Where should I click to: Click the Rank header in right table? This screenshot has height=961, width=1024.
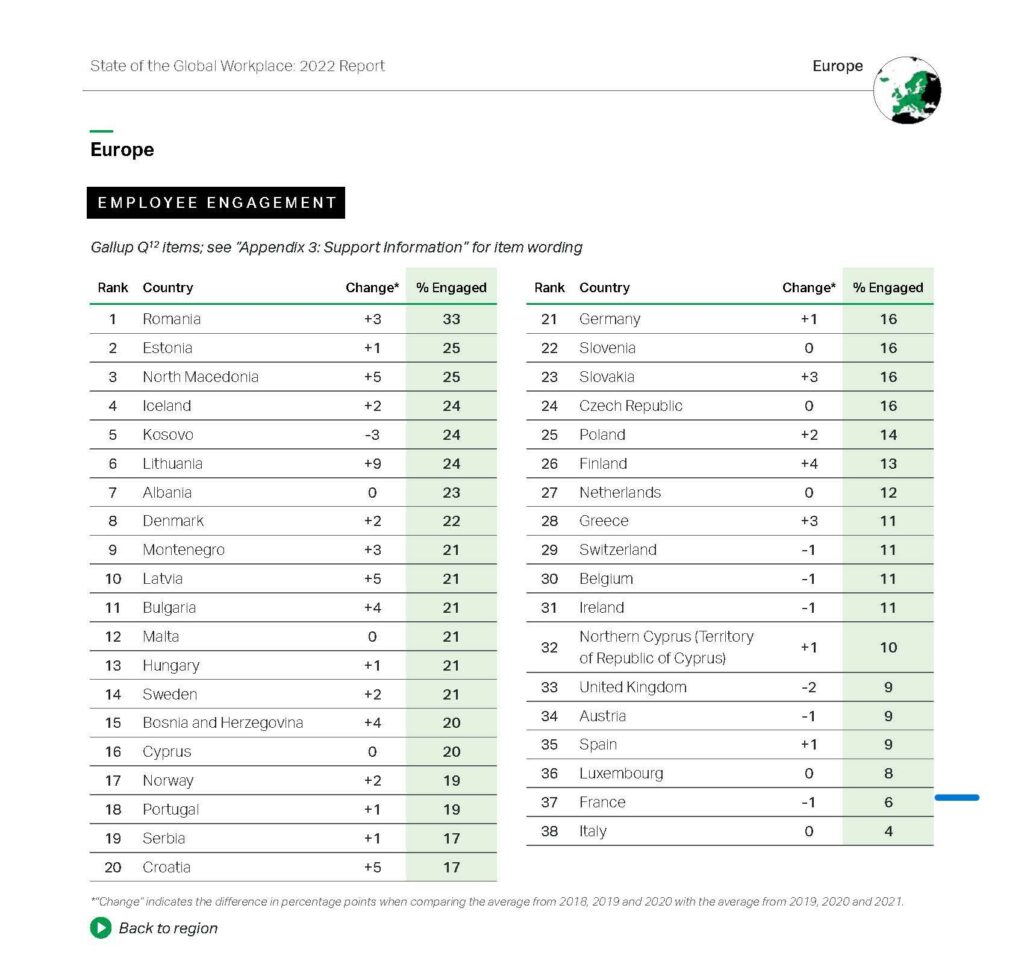(x=549, y=287)
